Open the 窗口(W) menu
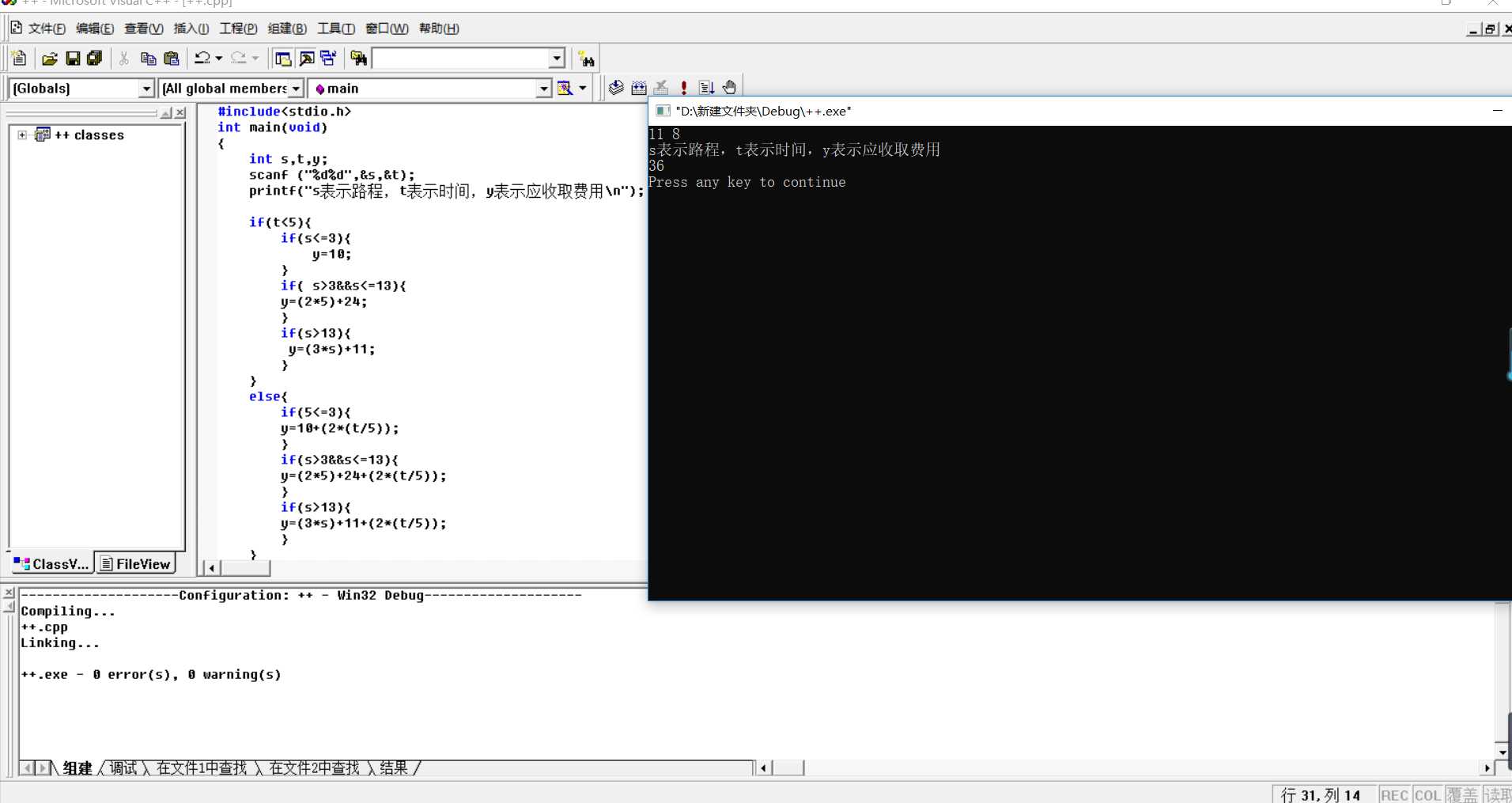1512x803 pixels. coord(387,28)
